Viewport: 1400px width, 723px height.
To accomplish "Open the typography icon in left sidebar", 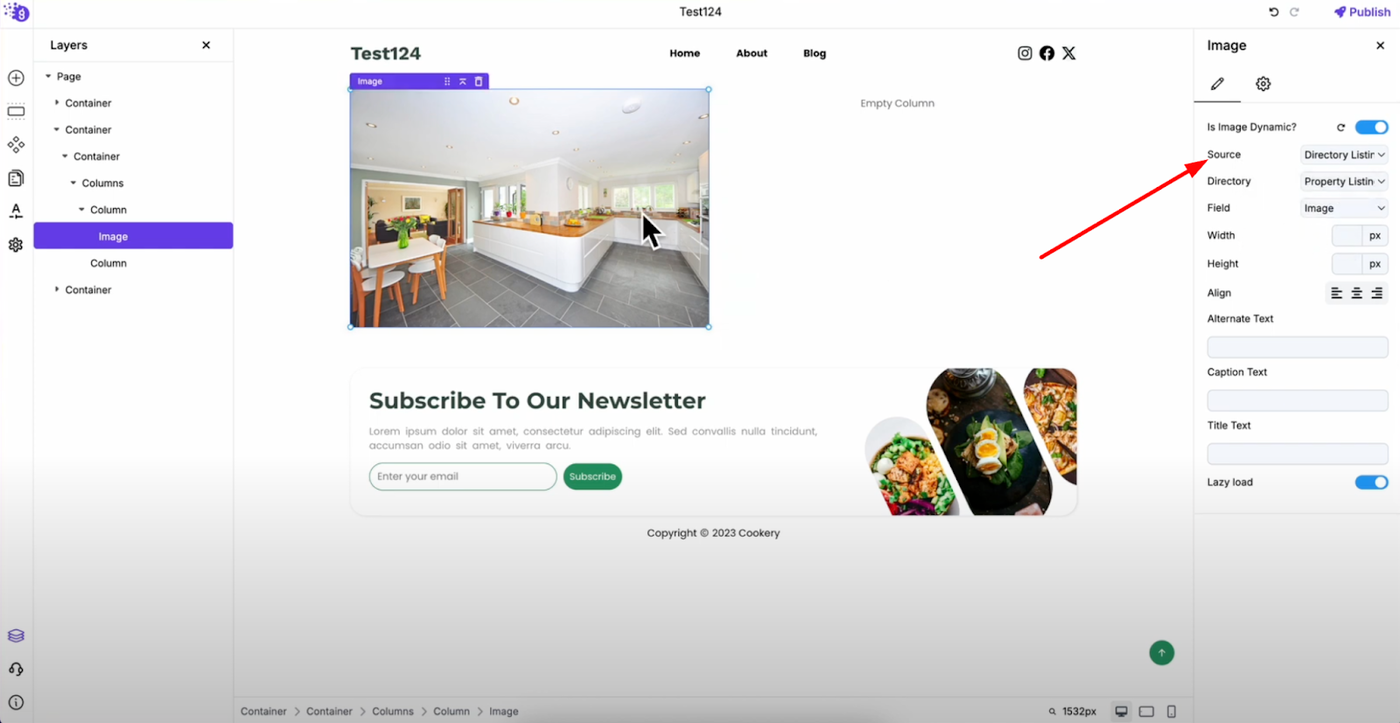I will click(16, 211).
